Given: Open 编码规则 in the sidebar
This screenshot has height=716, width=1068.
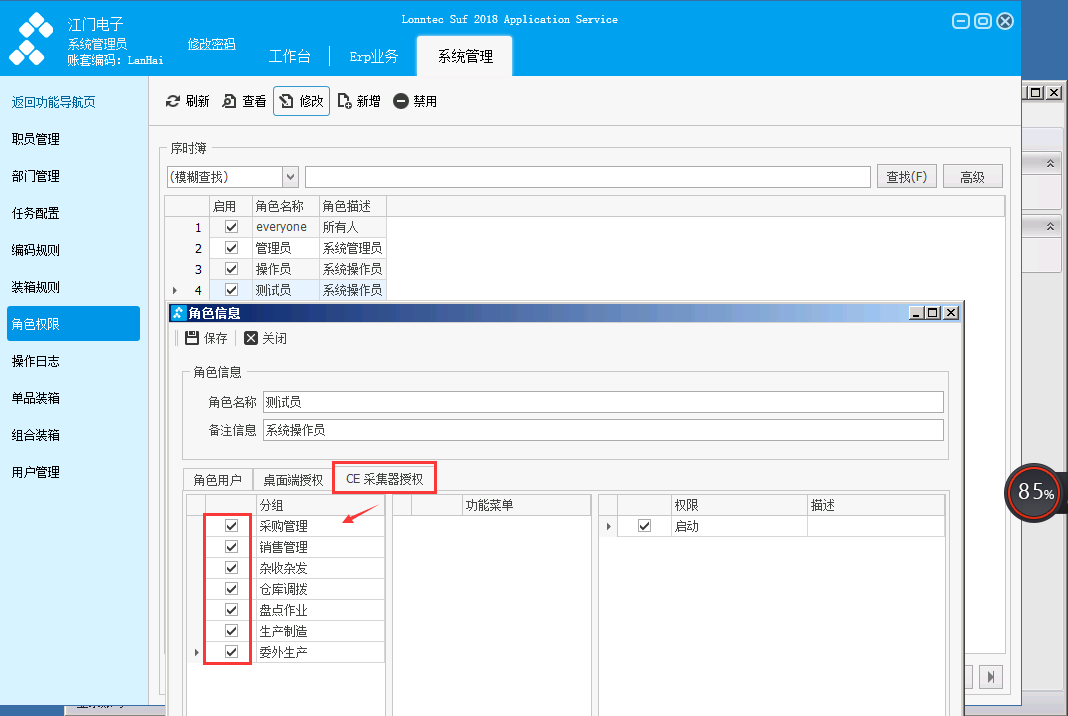Looking at the screenshot, I should tap(36, 250).
